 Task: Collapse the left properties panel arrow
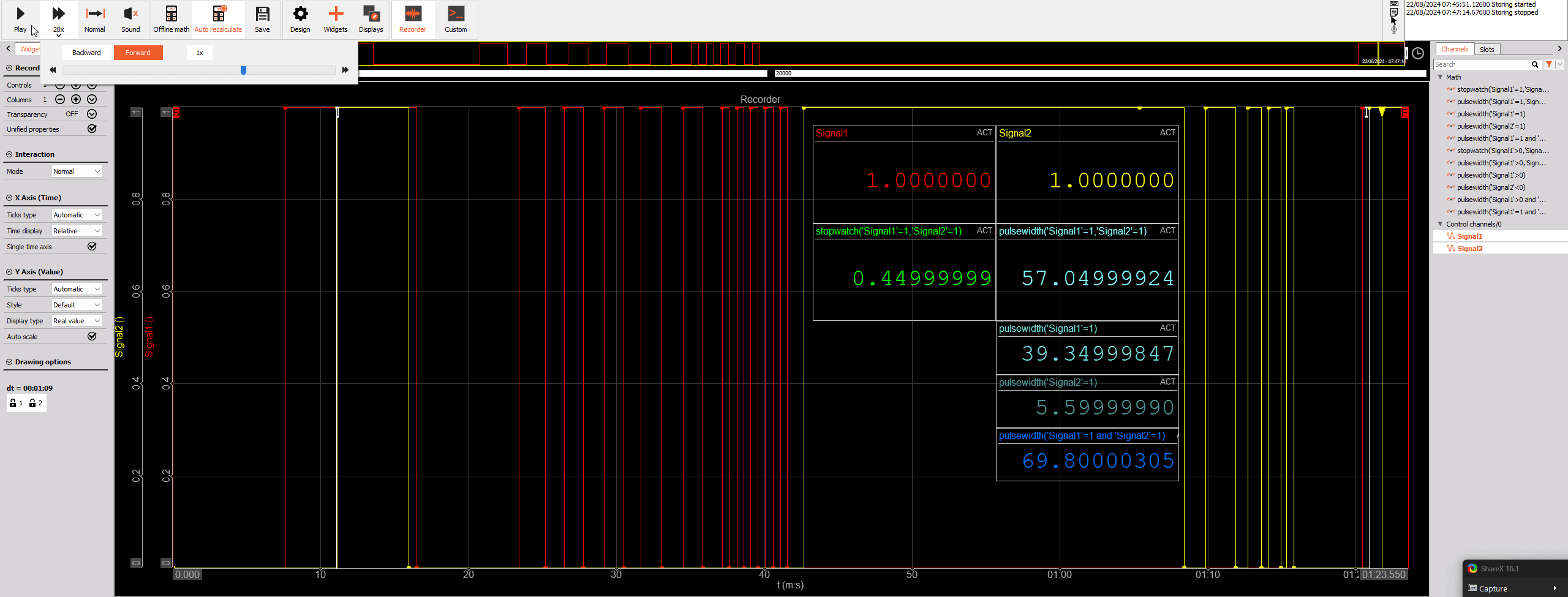click(8, 48)
